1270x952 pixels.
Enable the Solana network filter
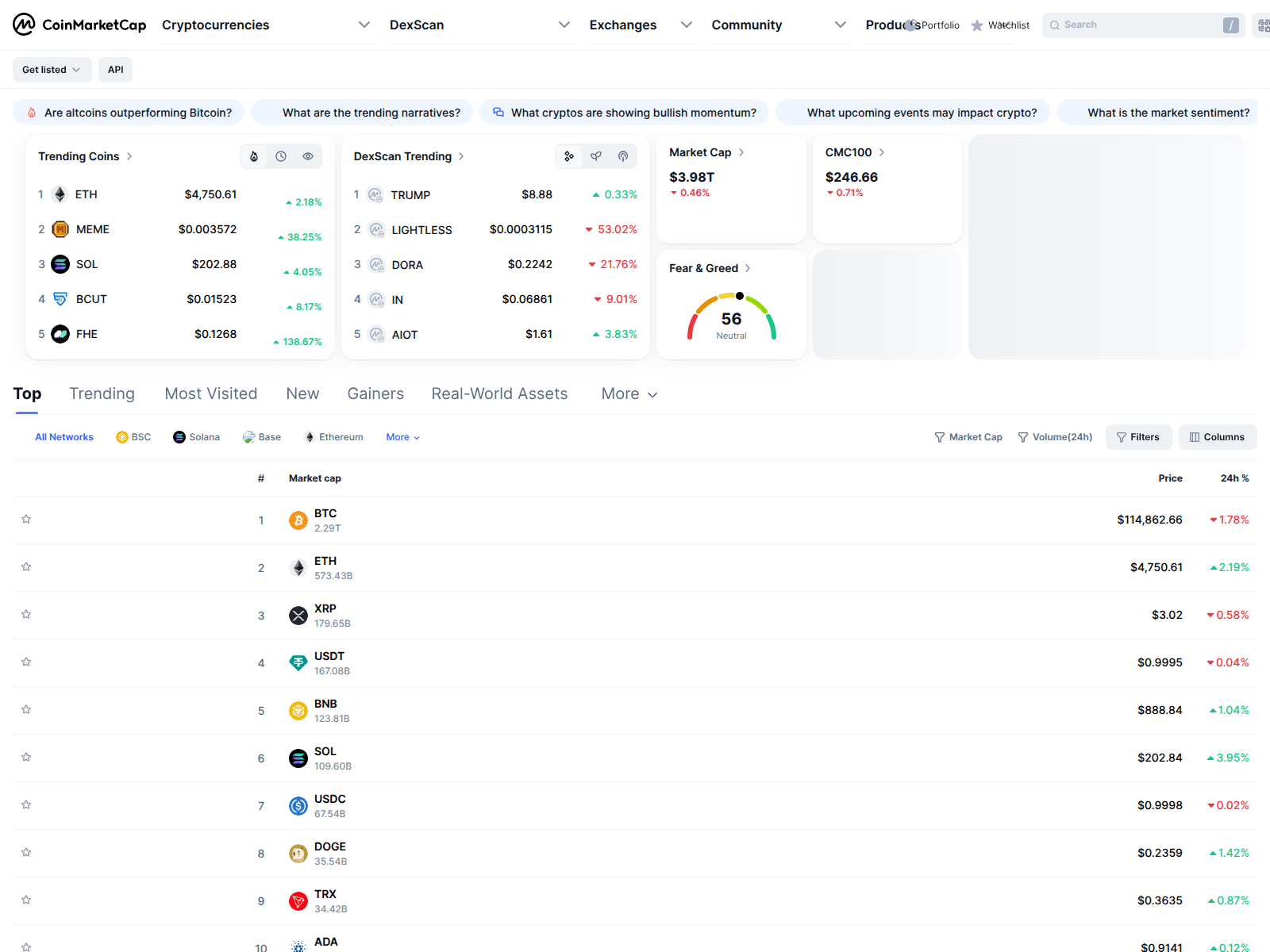point(196,436)
